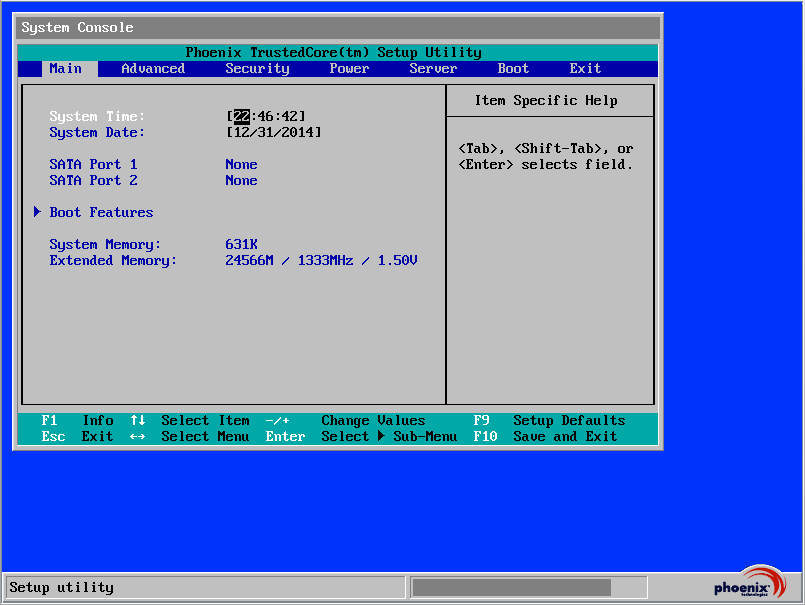805x605 pixels.
Task: Click the highlighted hour field 22
Action: tap(242, 117)
